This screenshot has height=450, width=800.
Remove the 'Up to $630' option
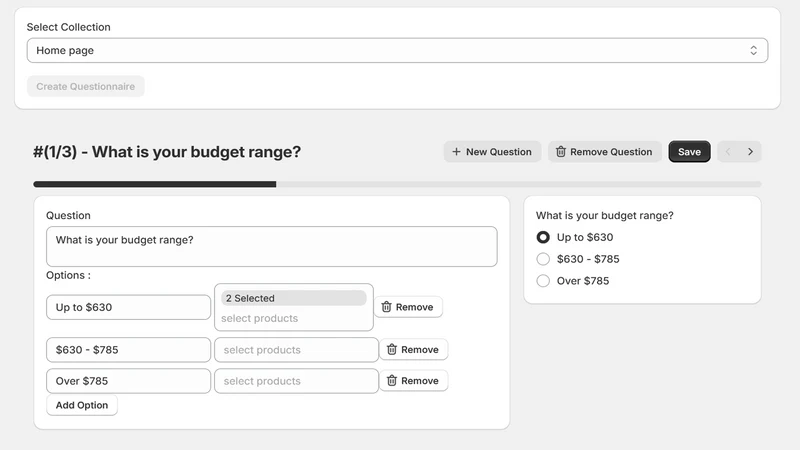click(x=408, y=307)
